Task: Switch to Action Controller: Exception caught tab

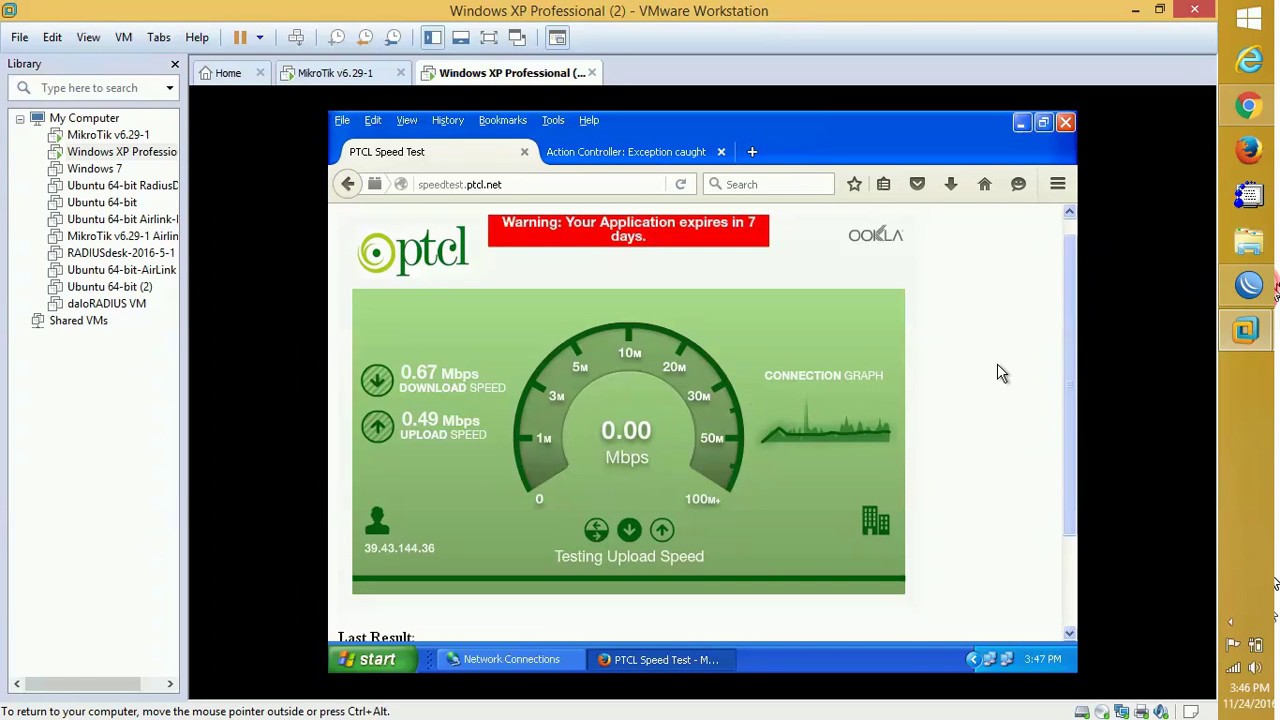Action: [626, 152]
